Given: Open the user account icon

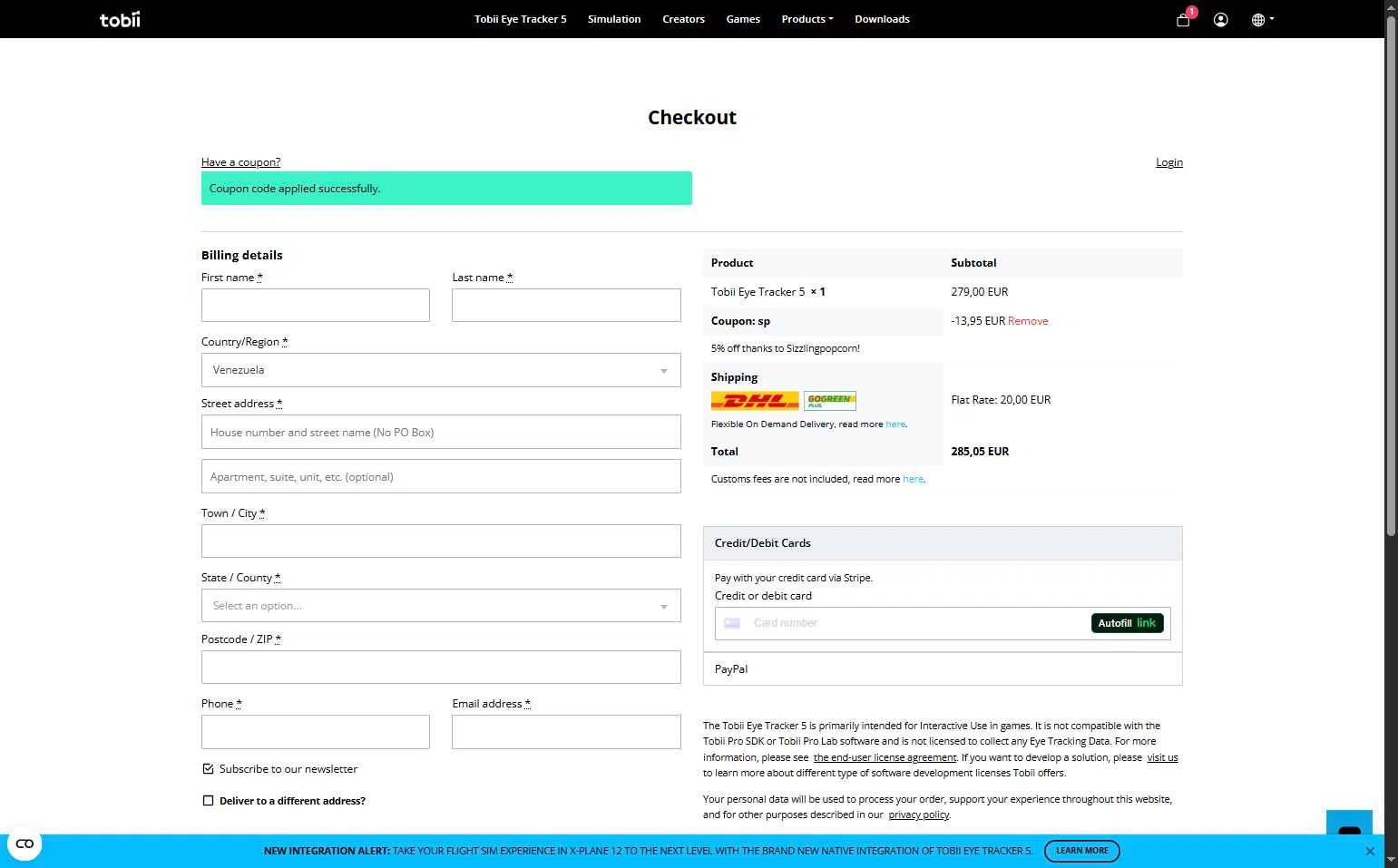Looking at the screenshot, I should point(1221,19).
